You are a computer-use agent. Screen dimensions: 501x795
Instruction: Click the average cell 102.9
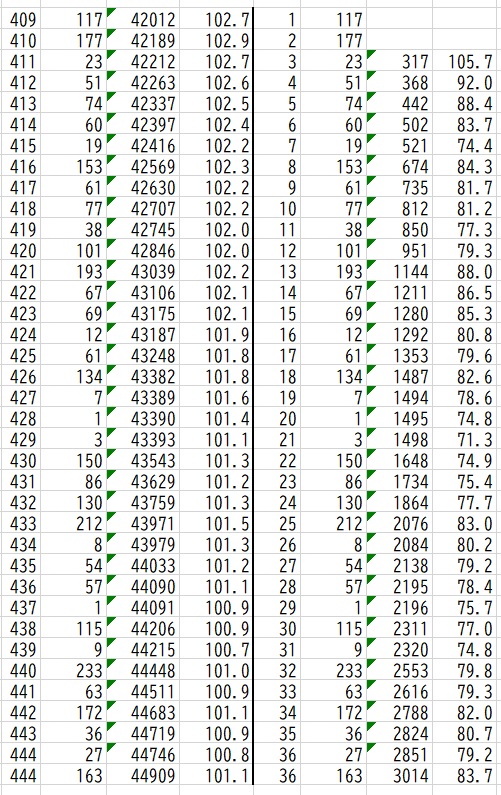pos(216,40)
